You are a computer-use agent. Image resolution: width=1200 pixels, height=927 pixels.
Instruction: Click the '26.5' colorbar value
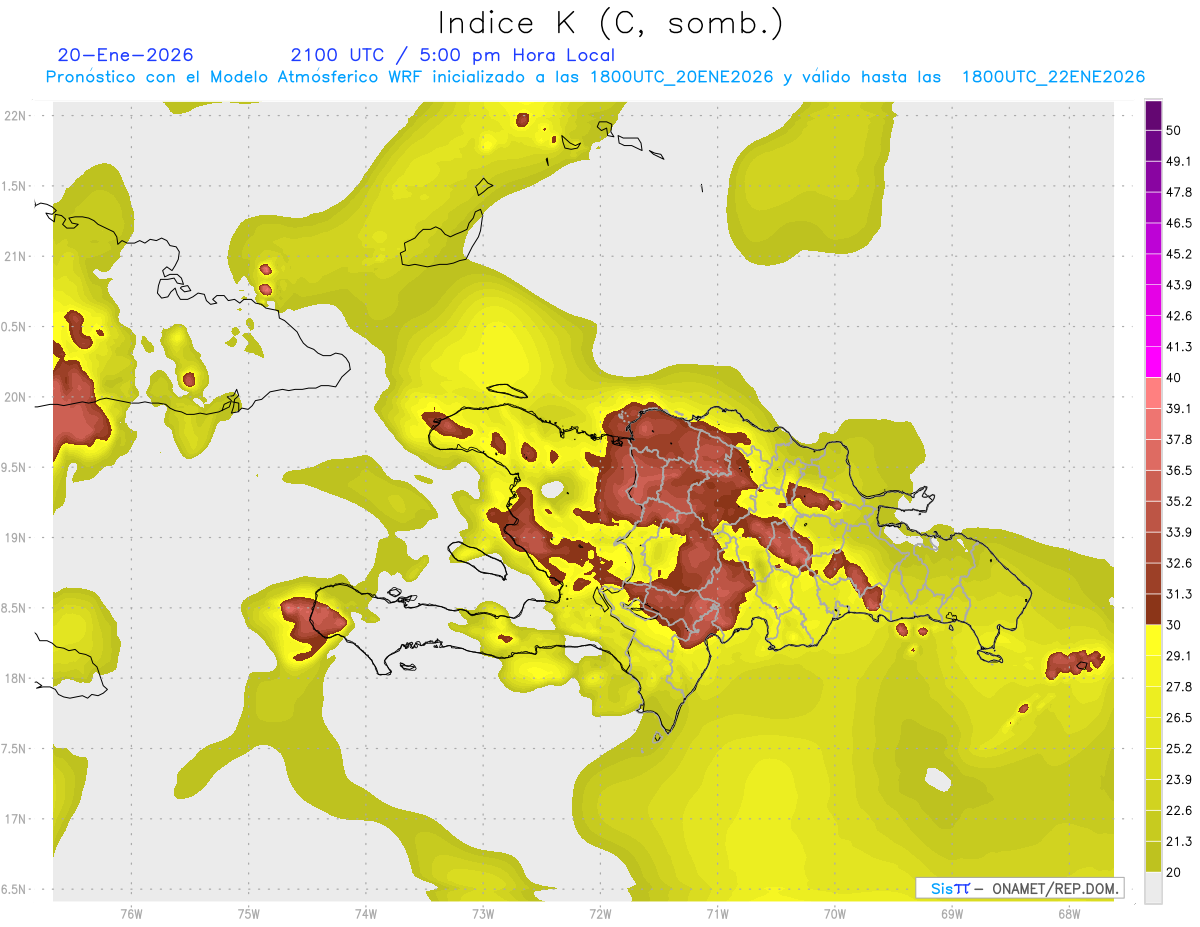tap(1179, 718)
